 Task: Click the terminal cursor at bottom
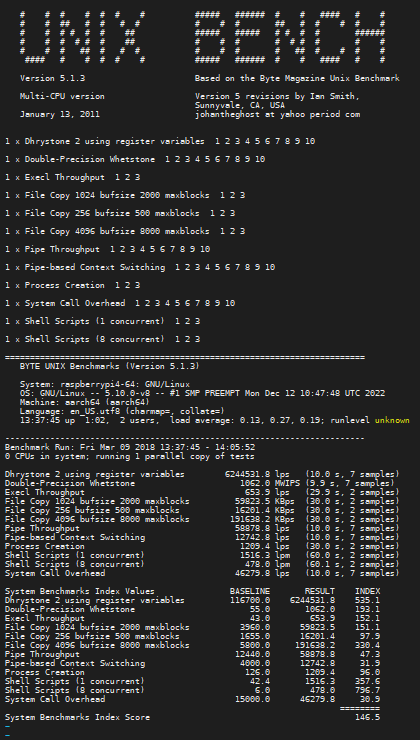tap(7, 734)
